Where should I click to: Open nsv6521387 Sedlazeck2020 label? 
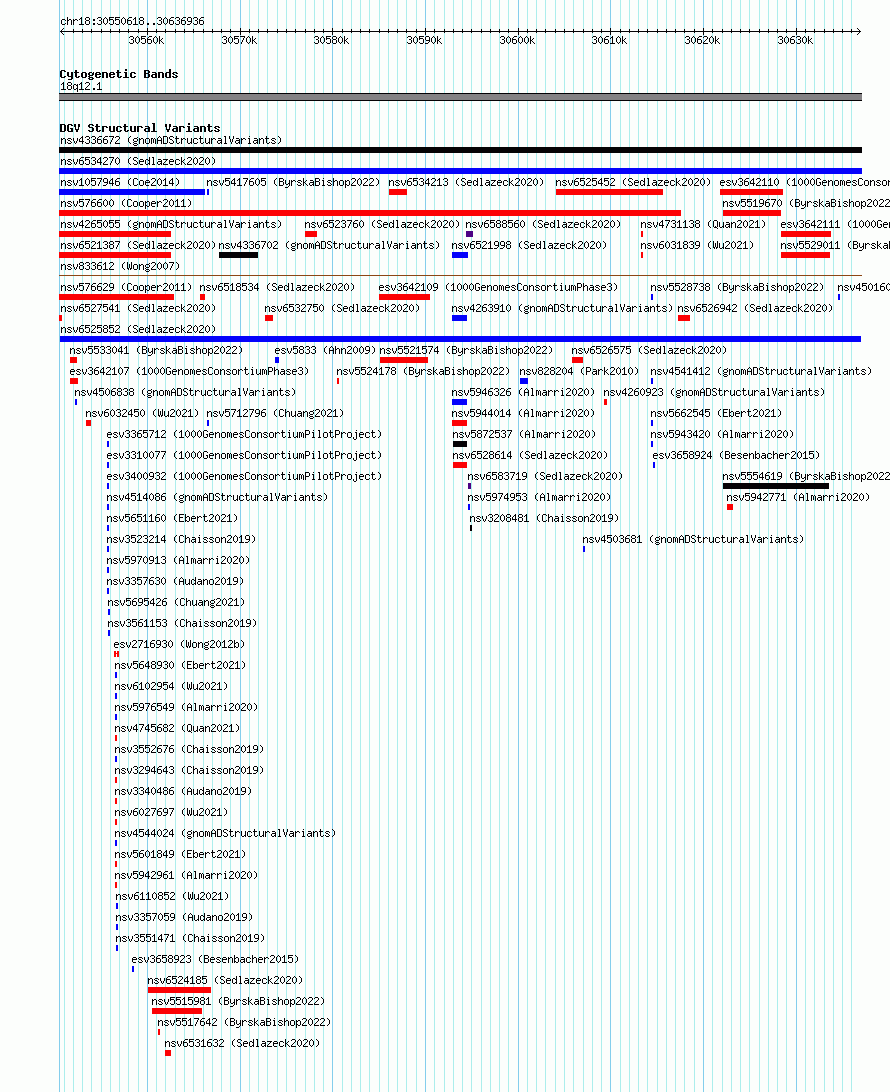138,244
